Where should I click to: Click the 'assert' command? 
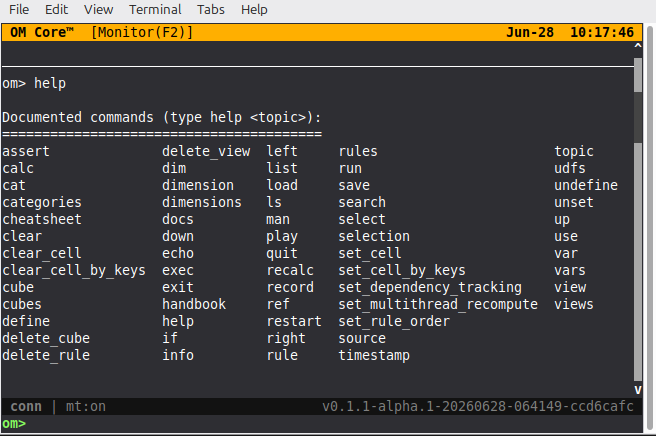click(x=26, y=151)
